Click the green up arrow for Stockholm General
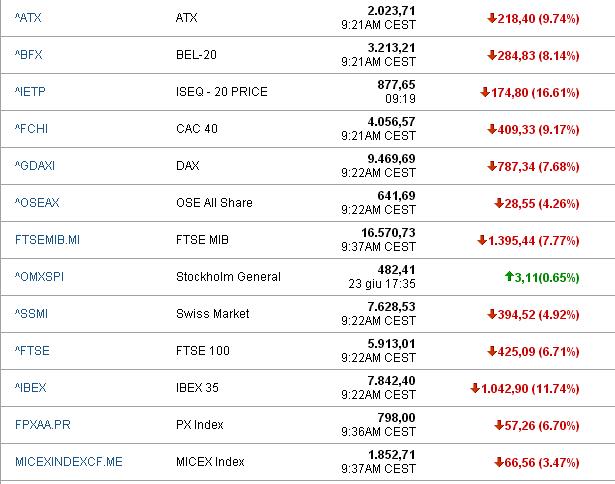 point(509,277)
